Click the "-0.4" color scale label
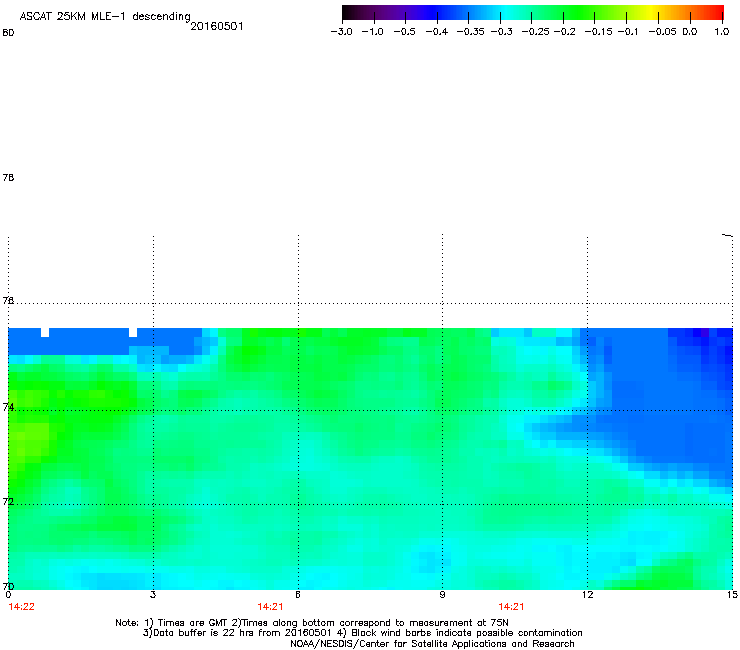740x650 pixels. pos(437,32)
